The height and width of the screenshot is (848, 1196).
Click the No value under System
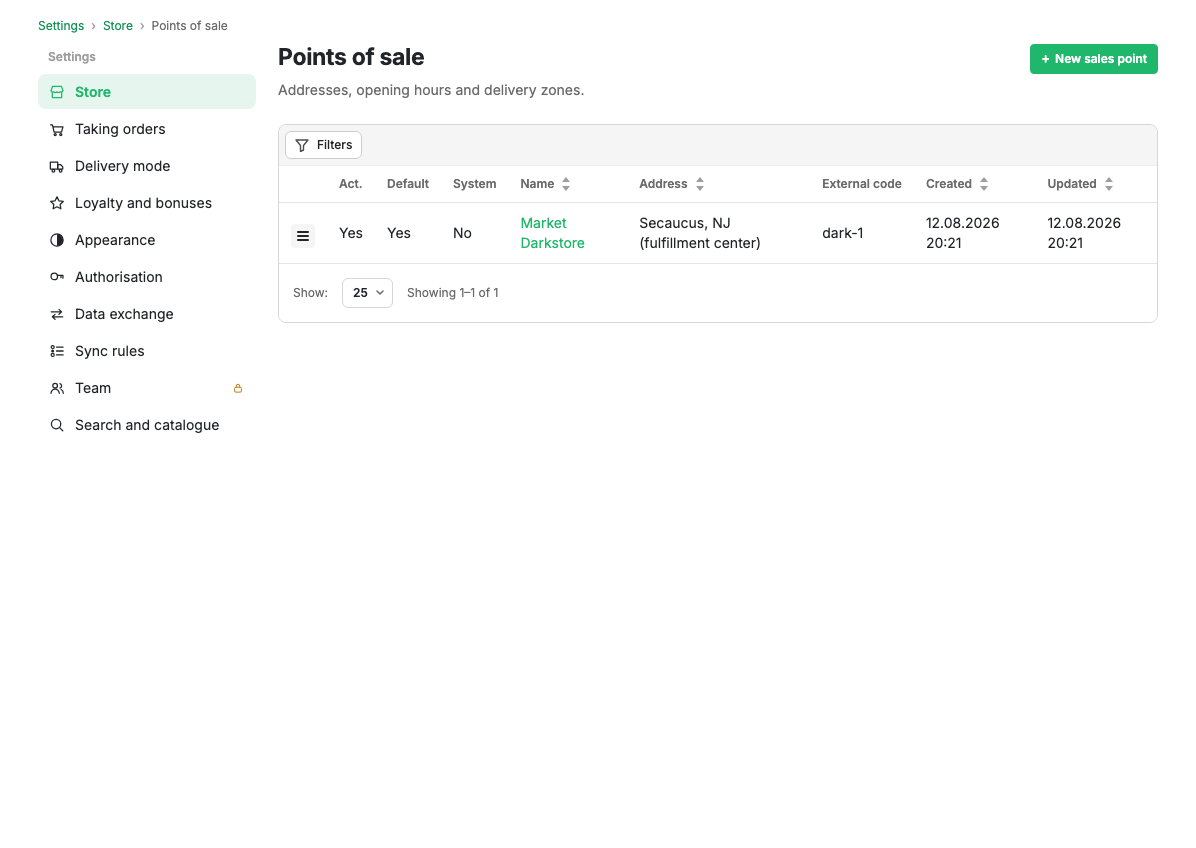point(462,233)
